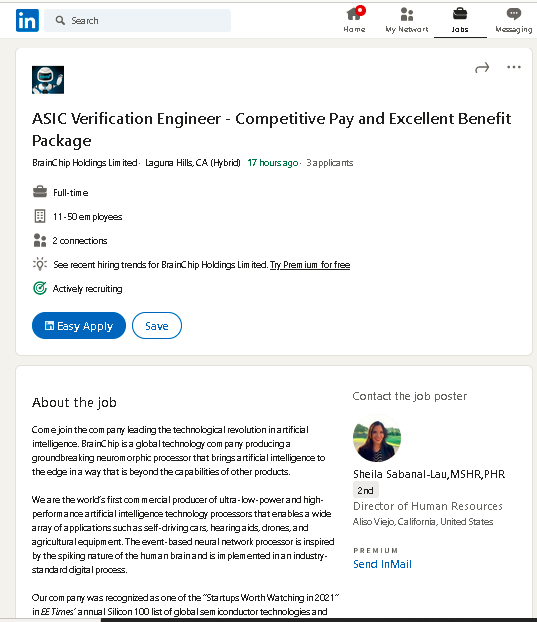Open Try Premium for free link
Screen dimensions: 537x622
pos(310,265)
